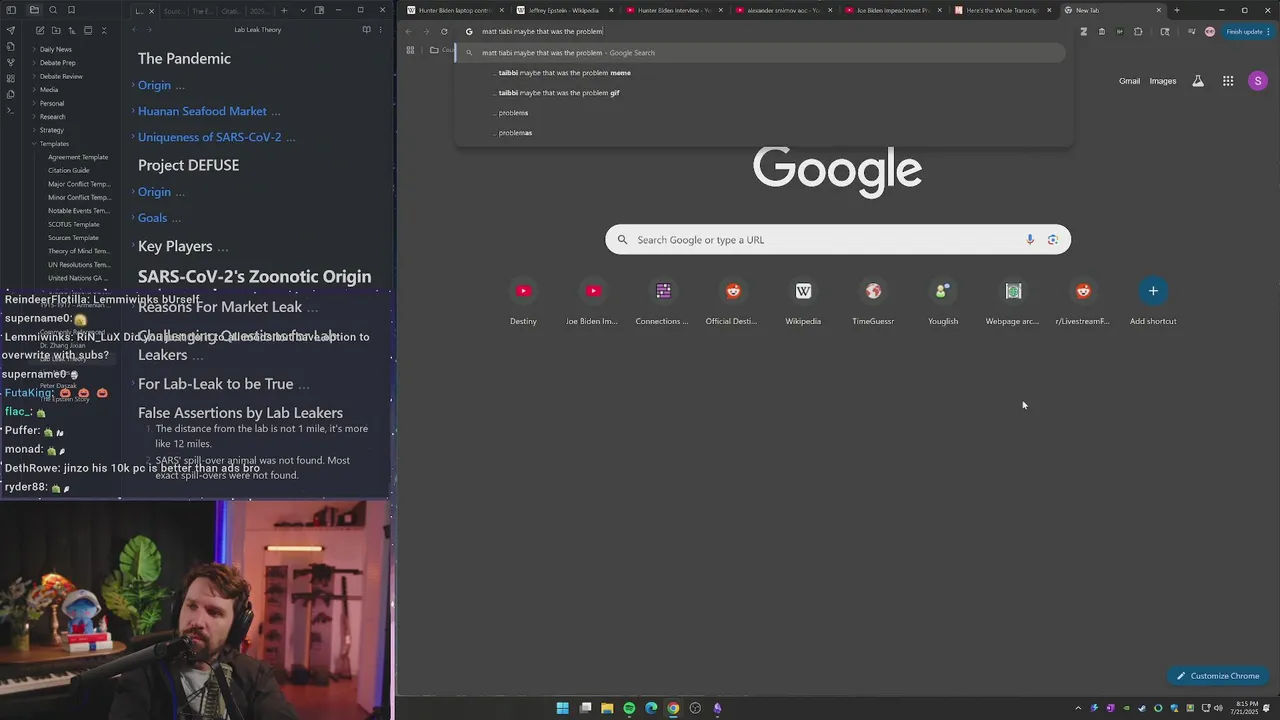Open the Windows Start menu
This screenshot has width=1280, height=720.
563,708
